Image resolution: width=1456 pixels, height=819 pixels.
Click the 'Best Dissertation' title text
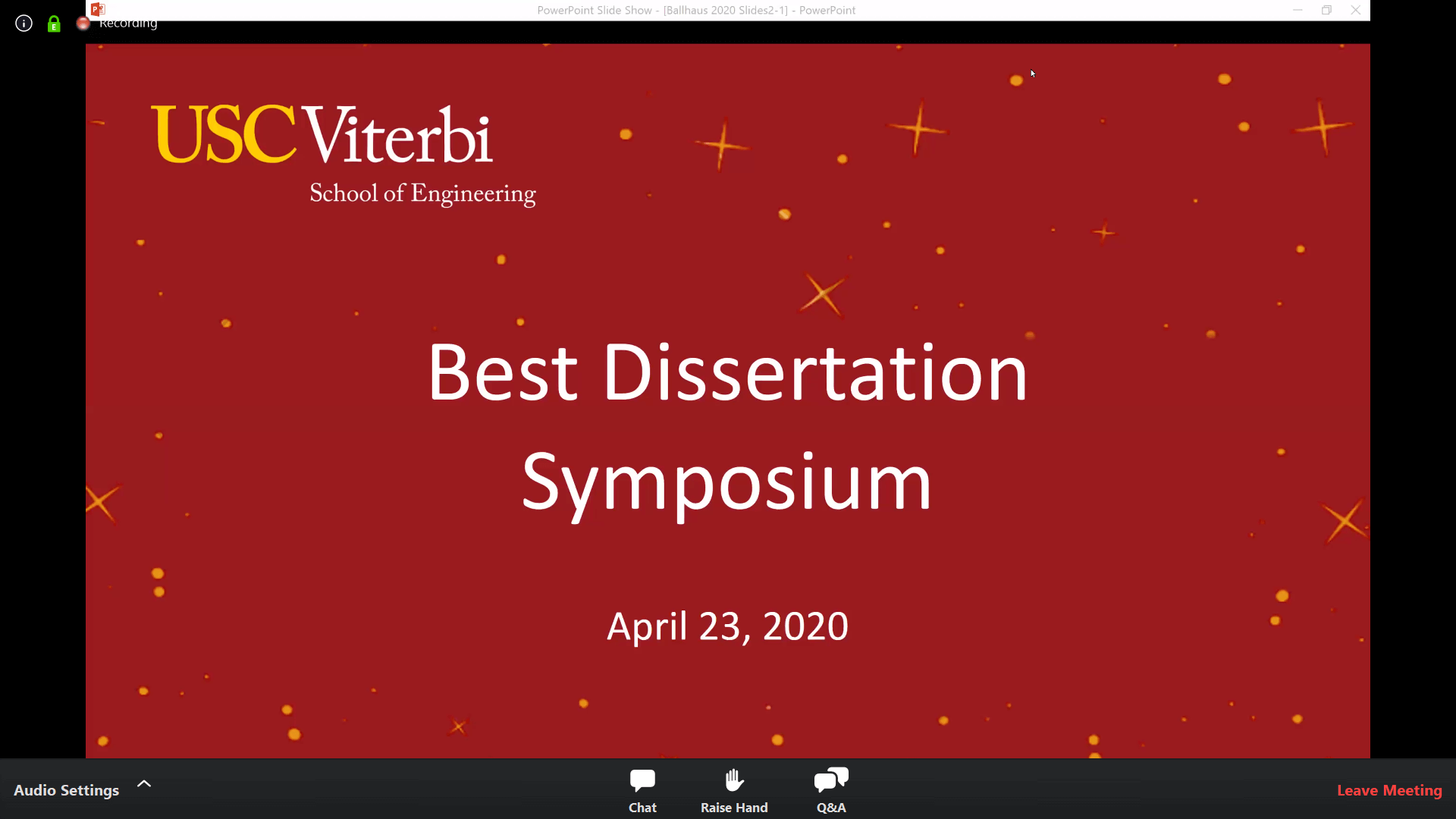click(x=727, y=372)
